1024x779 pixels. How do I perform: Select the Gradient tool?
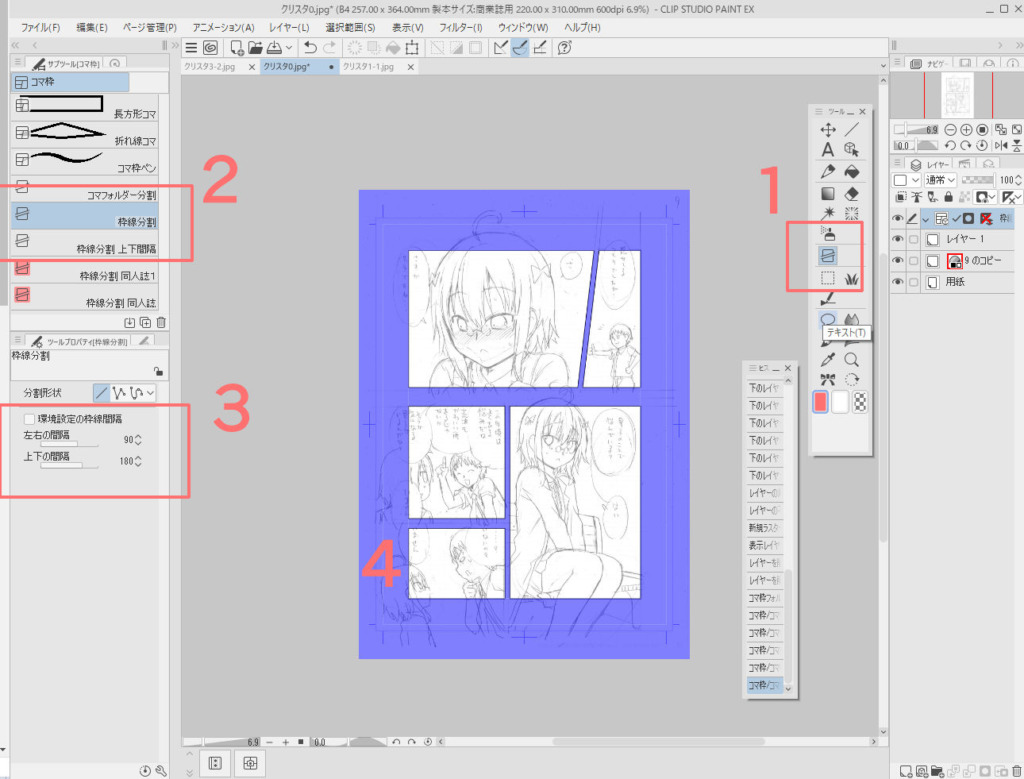point(828,194)
